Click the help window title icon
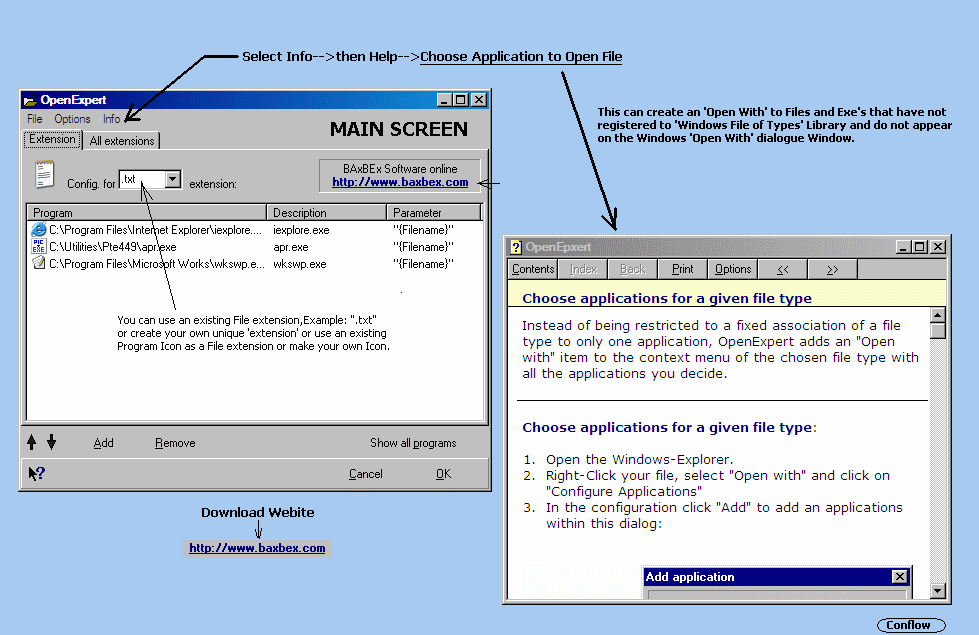 [x=516, y=247]
